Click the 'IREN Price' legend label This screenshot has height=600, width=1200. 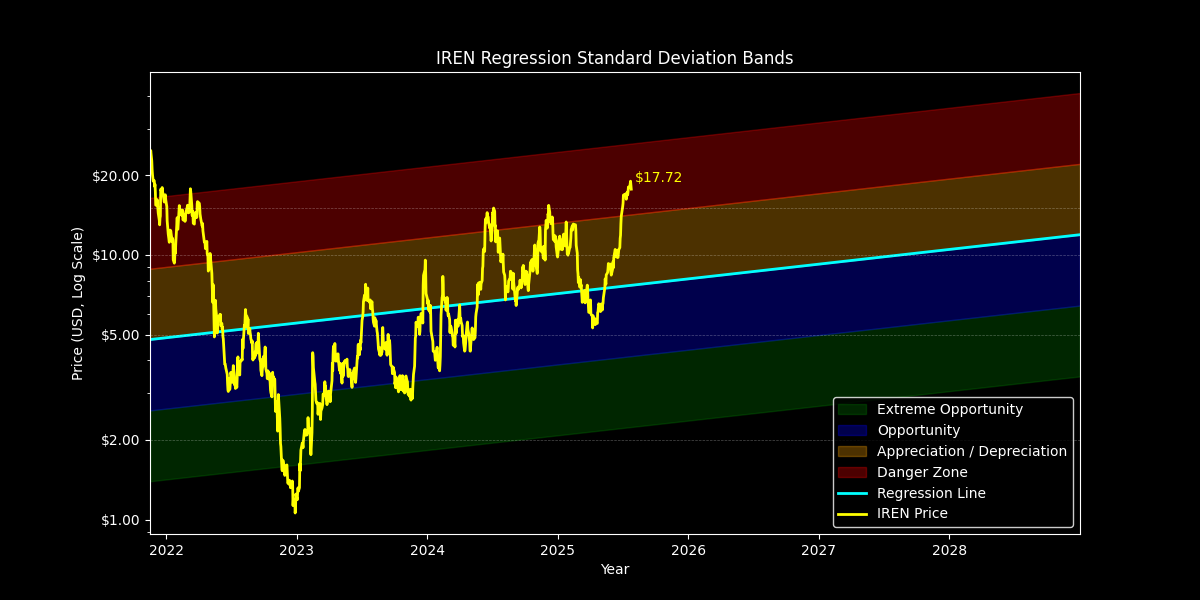tap(912, 514)
